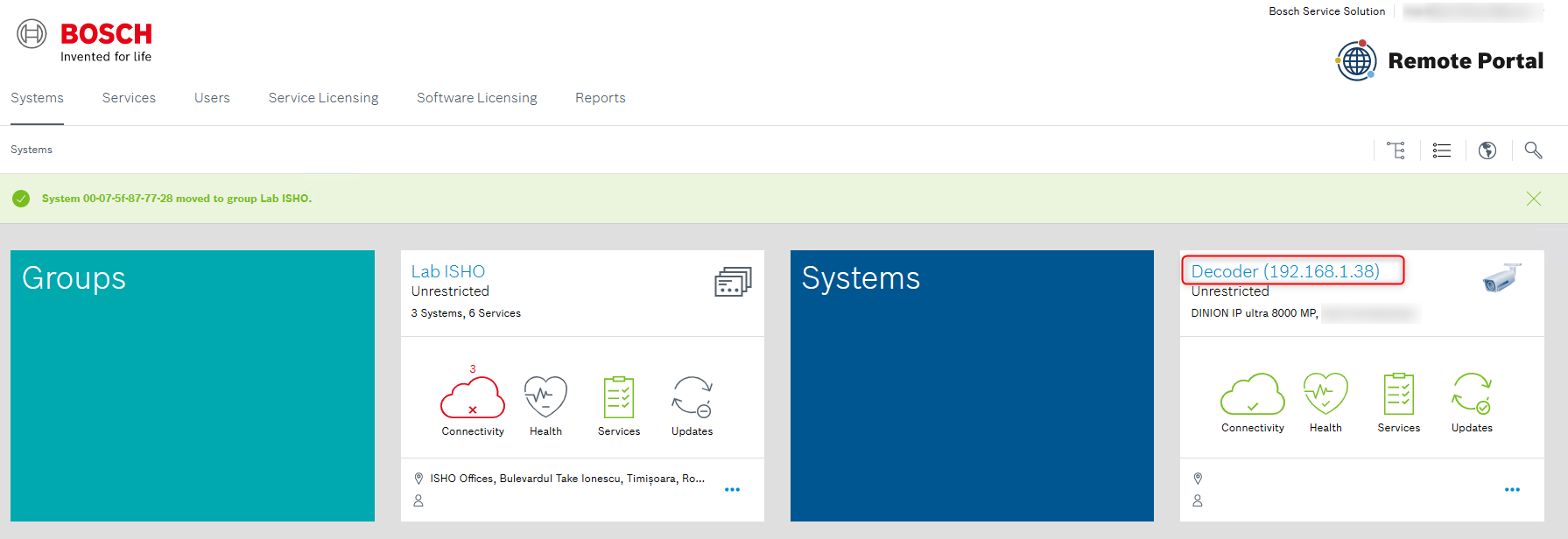Click the ISHO Offices address text
Image resolution: width=1568 pixels, height=539 pixels.
(x=567, y=479)
